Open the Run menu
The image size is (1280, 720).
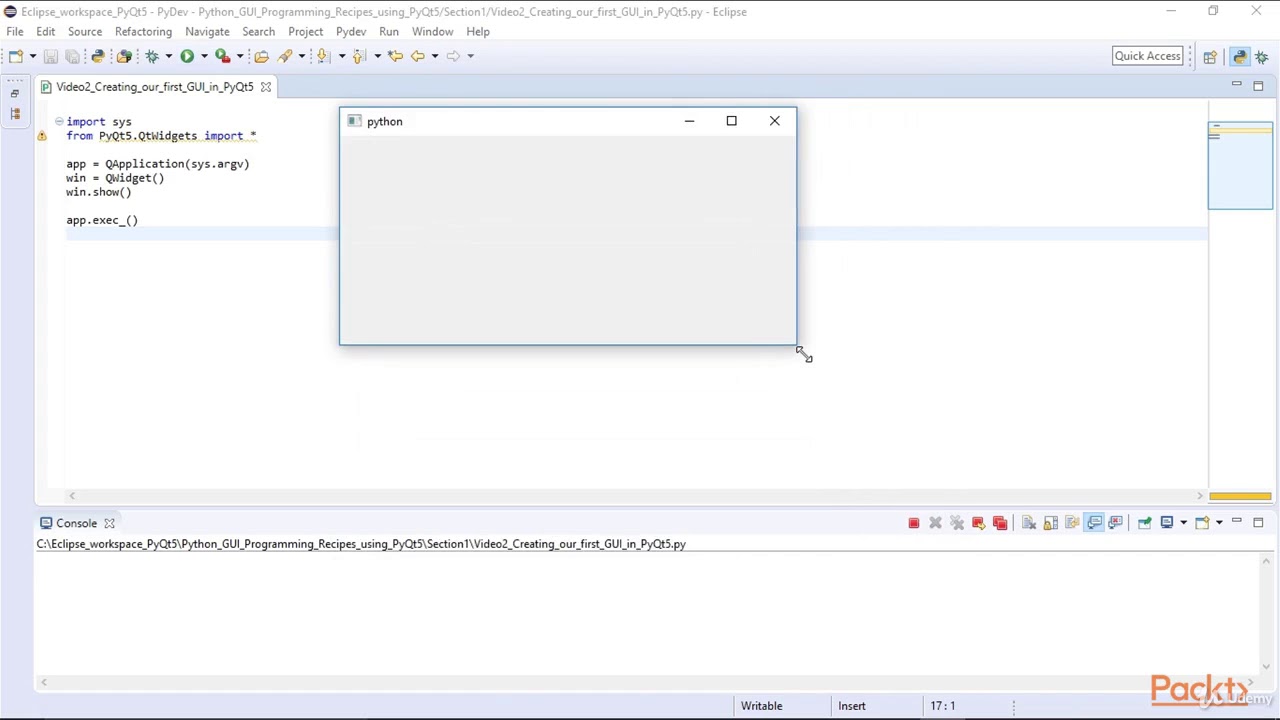pos(389,31)
